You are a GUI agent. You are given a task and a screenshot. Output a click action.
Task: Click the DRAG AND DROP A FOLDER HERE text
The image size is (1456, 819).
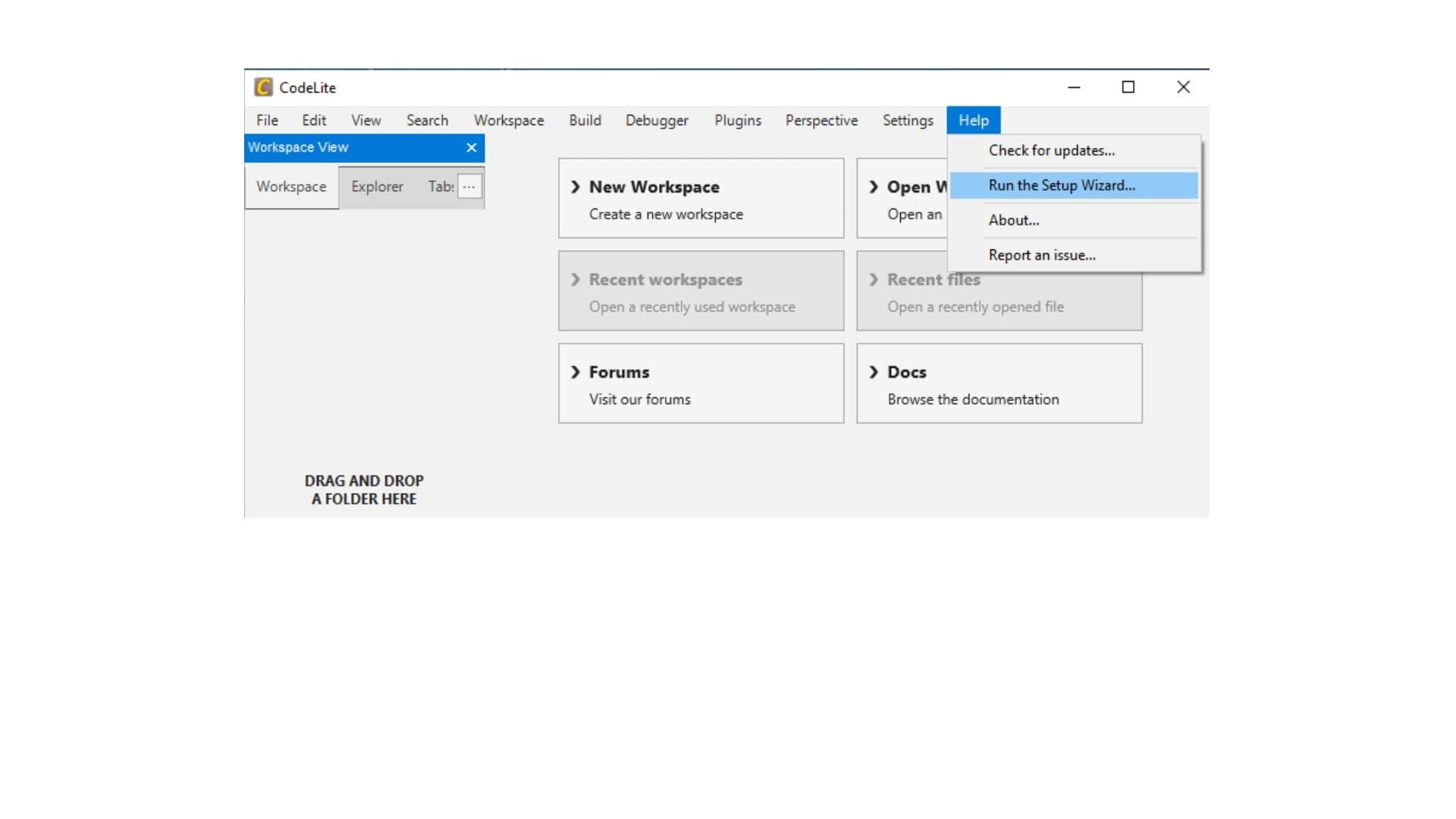click(x=364, y=490)
